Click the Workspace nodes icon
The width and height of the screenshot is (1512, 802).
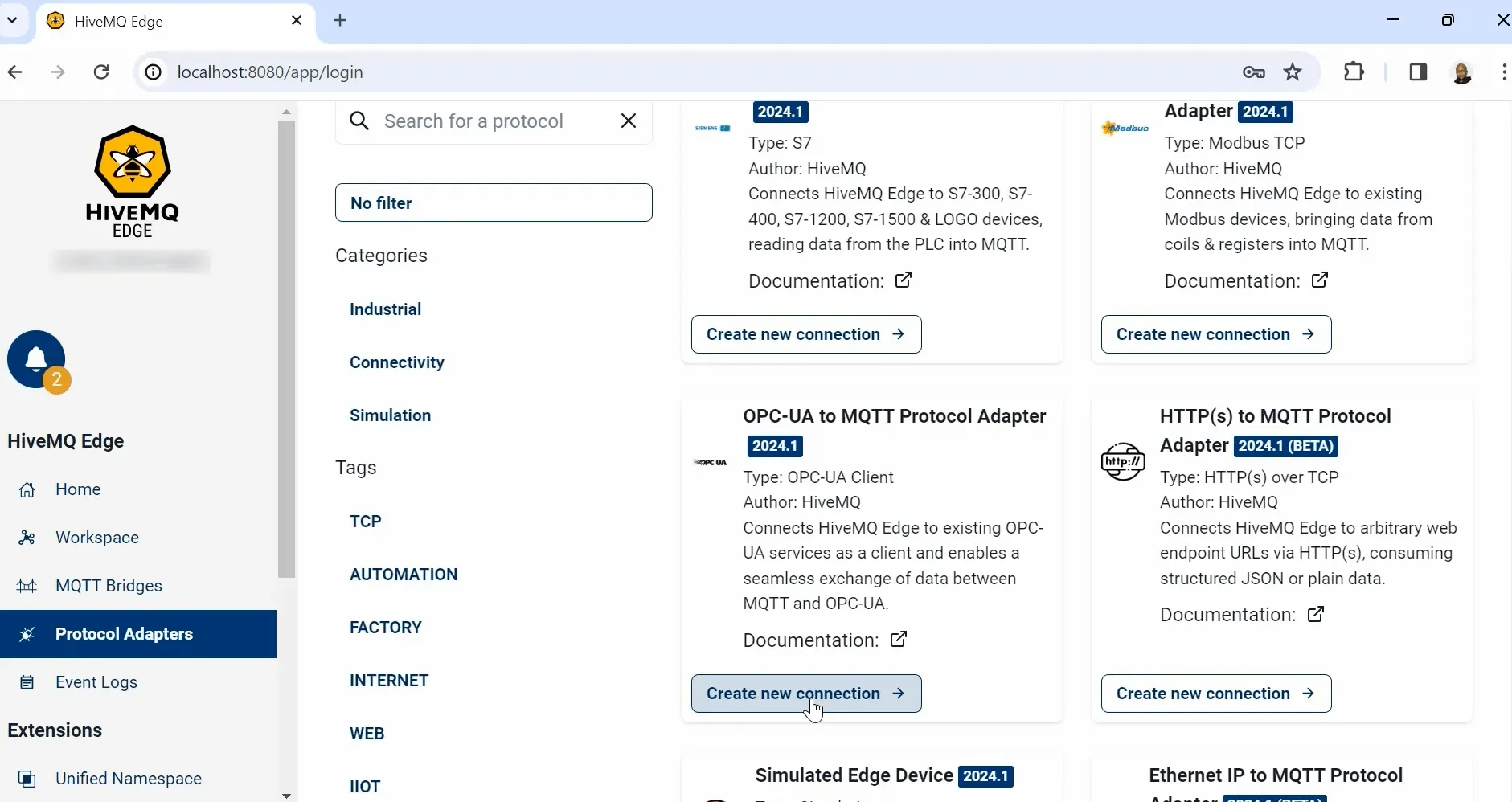click(27, 538)
